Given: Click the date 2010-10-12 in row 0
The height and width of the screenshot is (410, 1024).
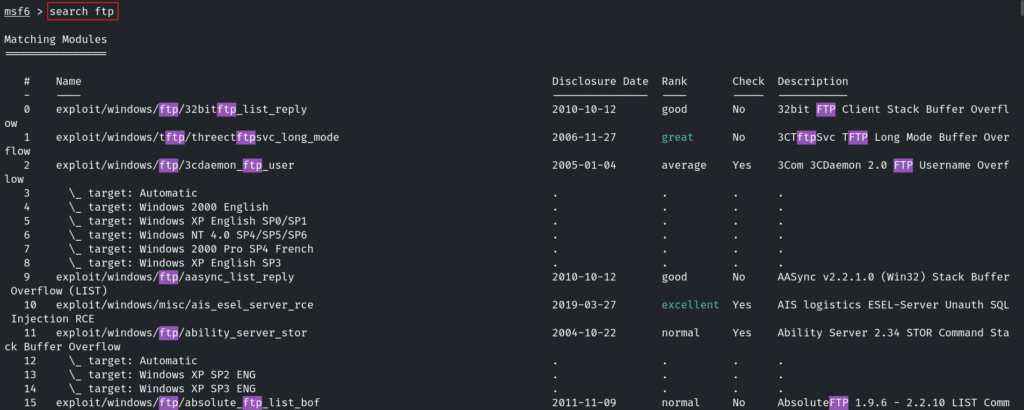Looking at the screenshot, I should coord(584,109).
